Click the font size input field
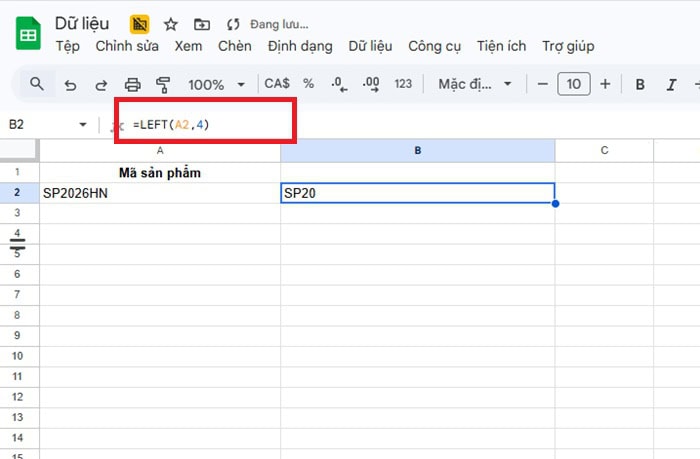The image size is (700, 459). click(x=573, y=84)
